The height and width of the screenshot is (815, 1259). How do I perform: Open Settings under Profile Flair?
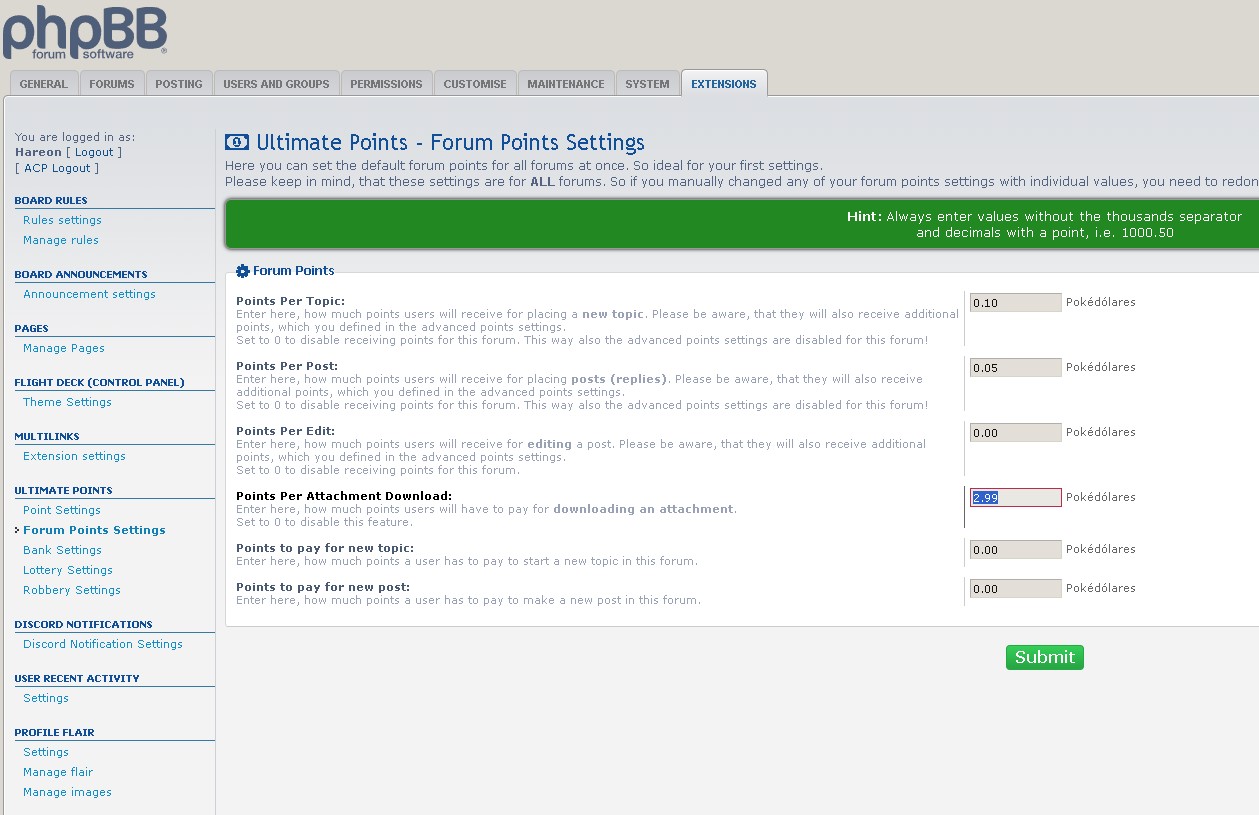pyautogui.click(x=46, y=752)
